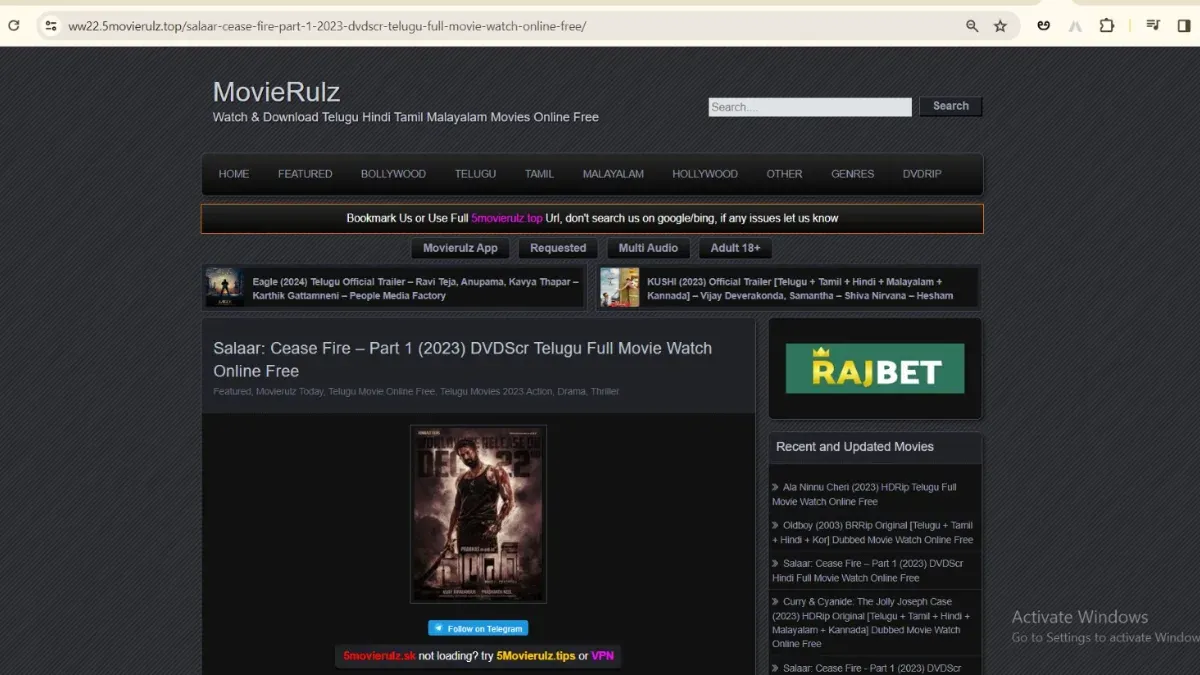The height and width of the screenshot is (675, 1200).
Task: Open the KUSHI (2023) Official Trailer link
Action: (800, 289)
